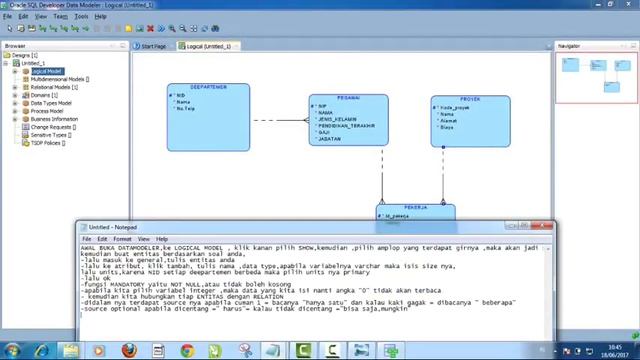
Task: Click the binoculars Find icon
Action: 215,29
